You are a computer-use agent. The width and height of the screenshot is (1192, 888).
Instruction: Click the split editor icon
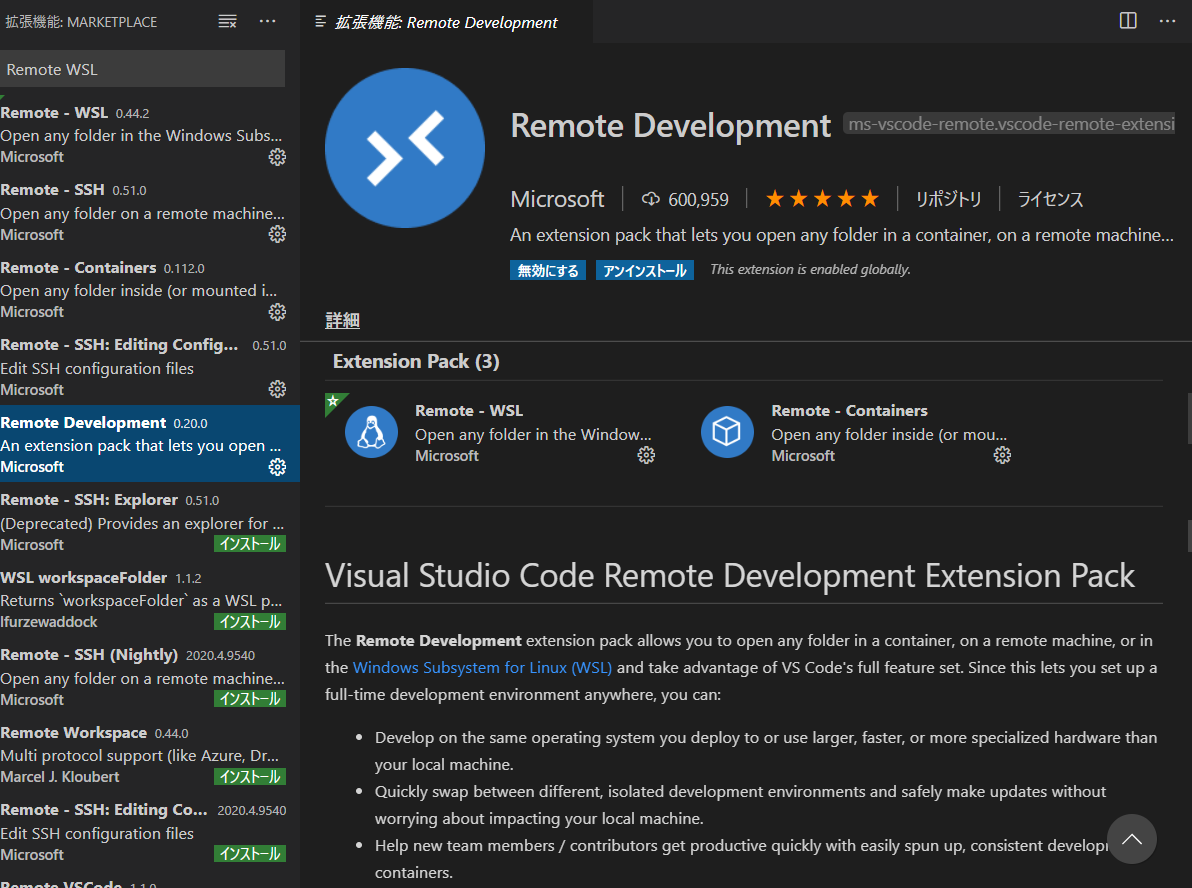1128,21
